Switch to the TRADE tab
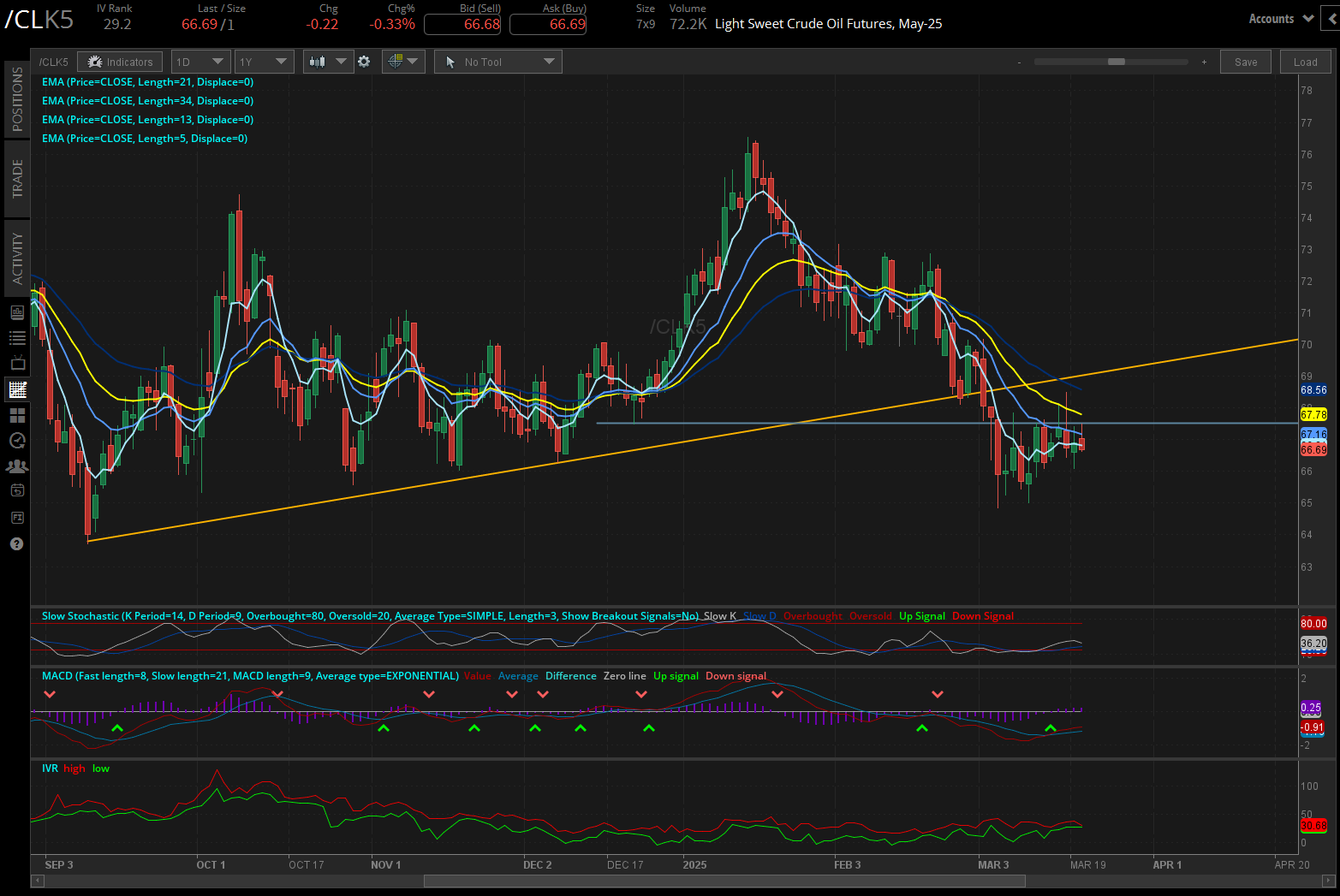 coord(16,179)
